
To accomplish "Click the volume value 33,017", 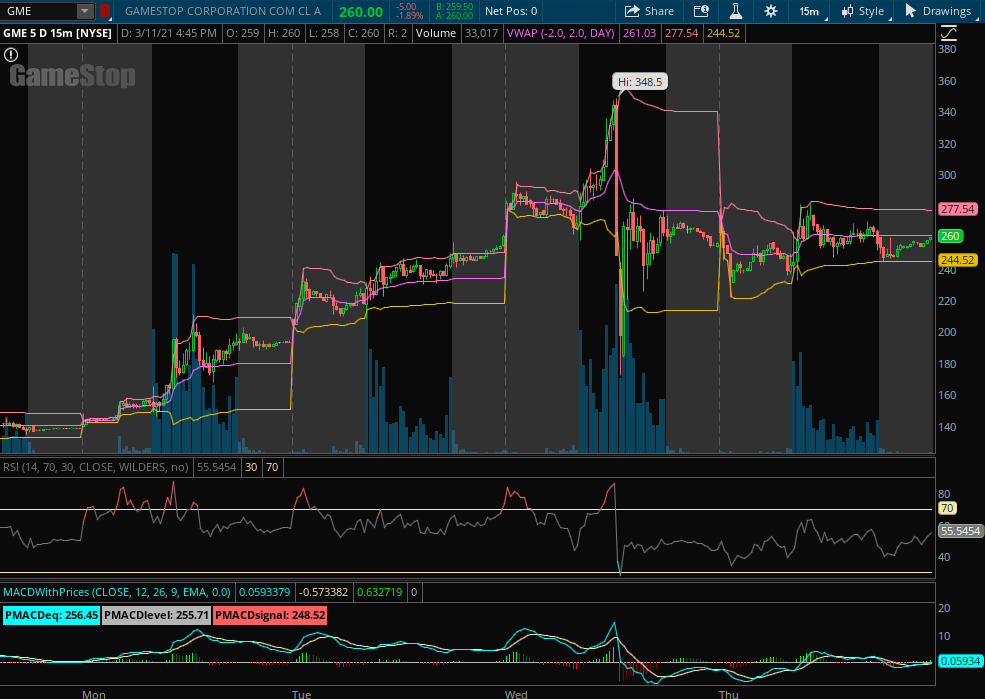I will pyautogui.click(x=481, y=33).
